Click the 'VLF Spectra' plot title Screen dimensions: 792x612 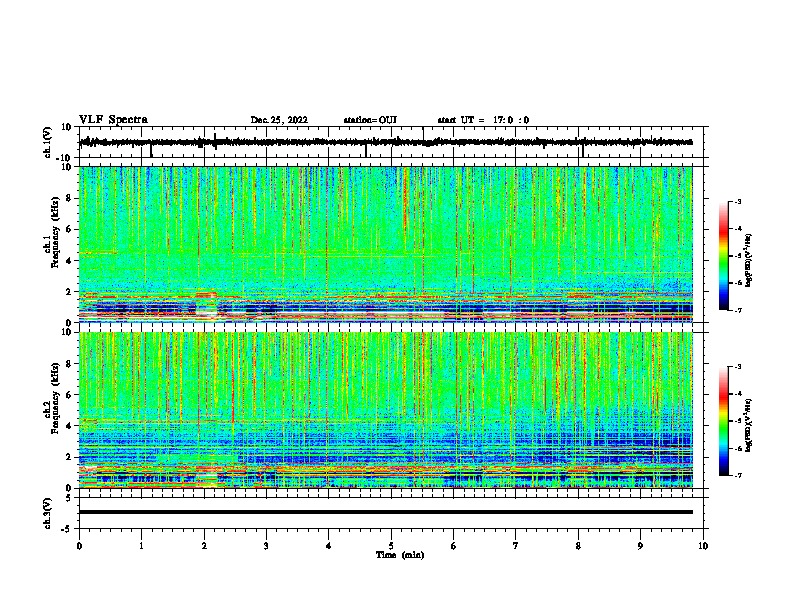click(x=113, y=120)
